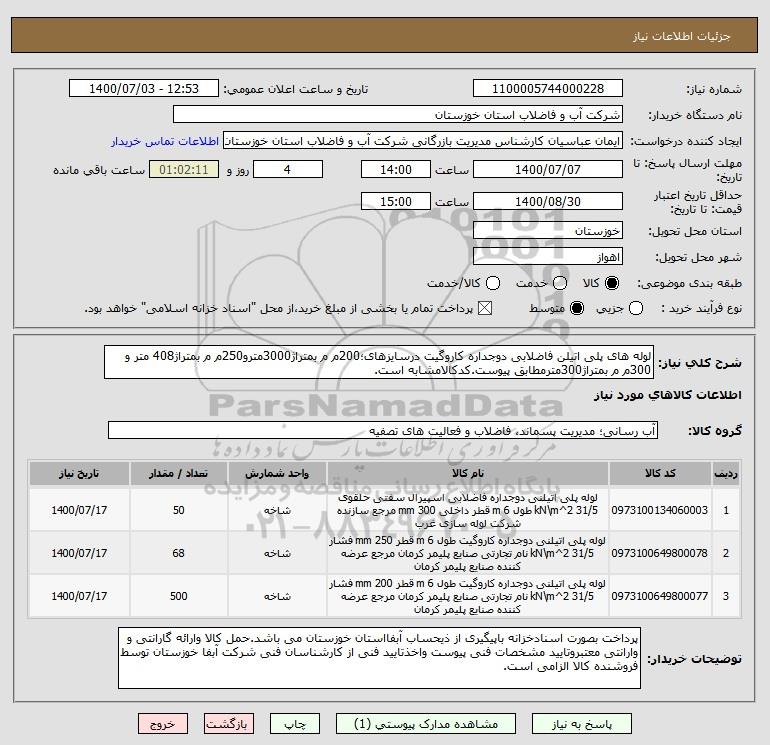Image resolution: width=770 pixels, height=745 pixels.
Task: Select the متوسط purchase type radio
Action: click(x=577, y=308)
